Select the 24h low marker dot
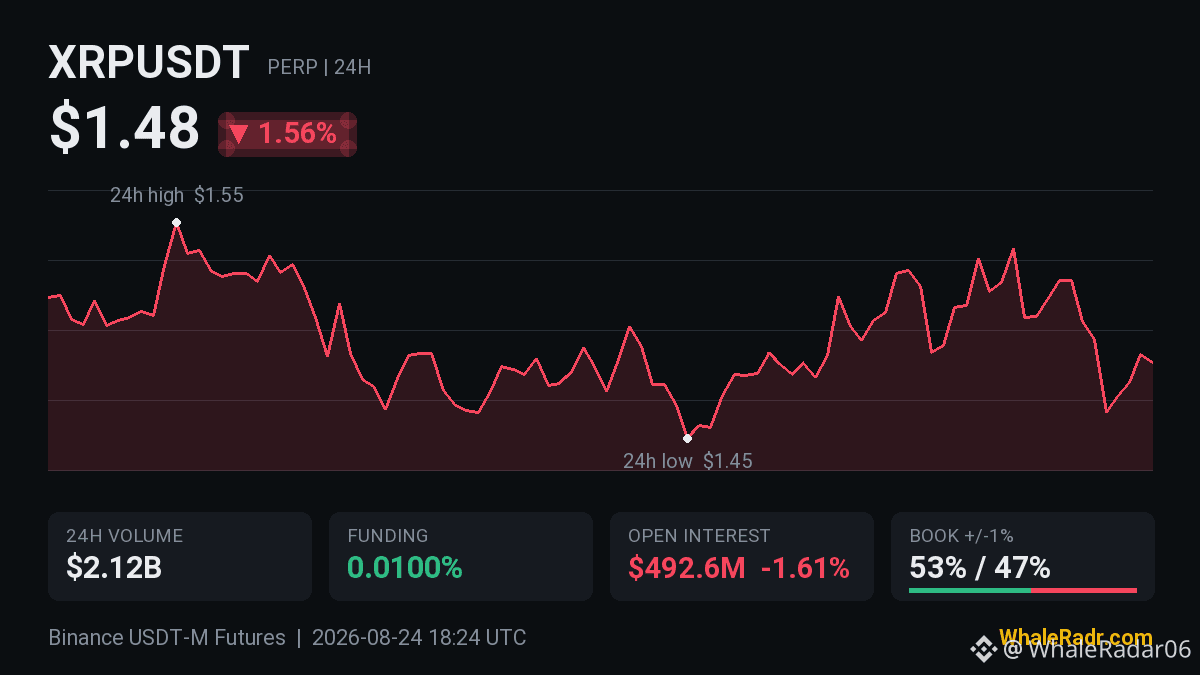This screenshot has height=675, width=1200. (x=687, y=438)
